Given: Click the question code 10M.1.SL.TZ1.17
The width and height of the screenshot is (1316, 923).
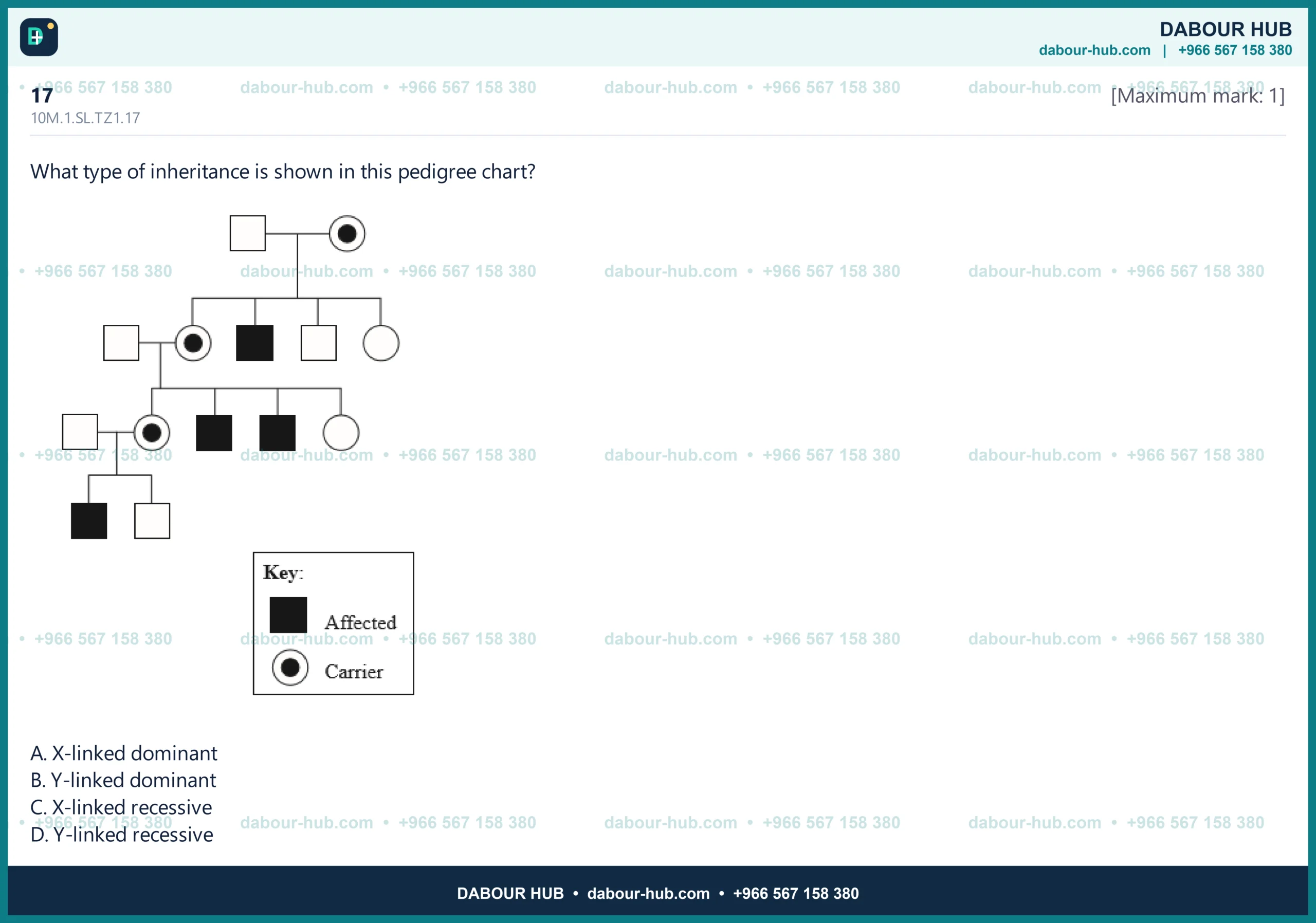Looking at the screenshot, I should 85,118.
